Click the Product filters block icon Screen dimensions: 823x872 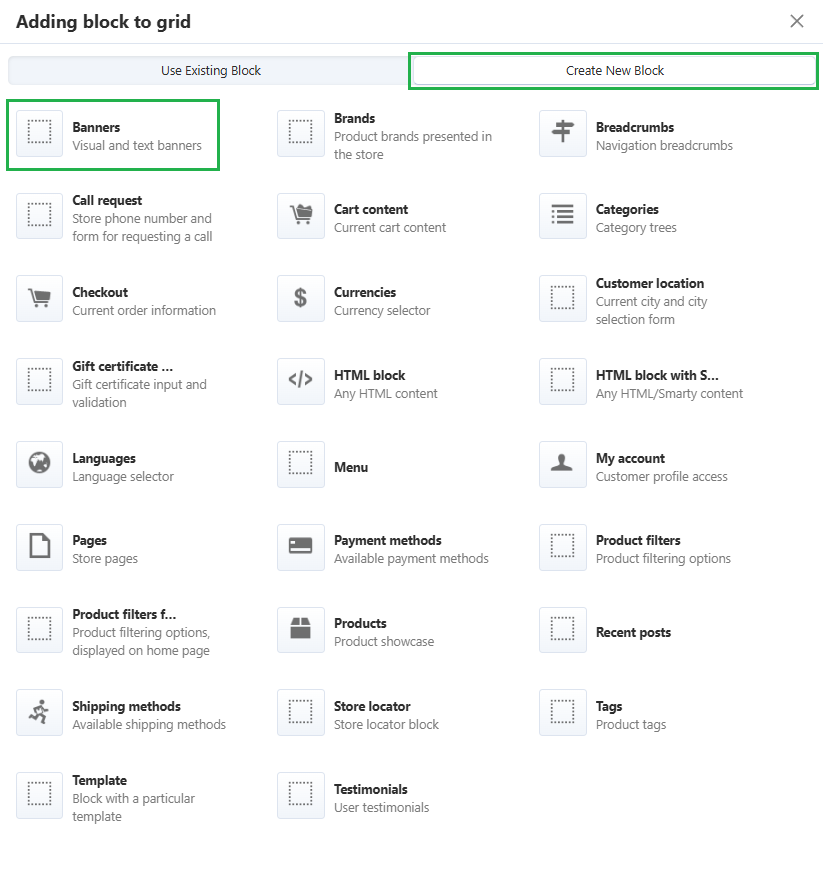(x=563, y=547)
